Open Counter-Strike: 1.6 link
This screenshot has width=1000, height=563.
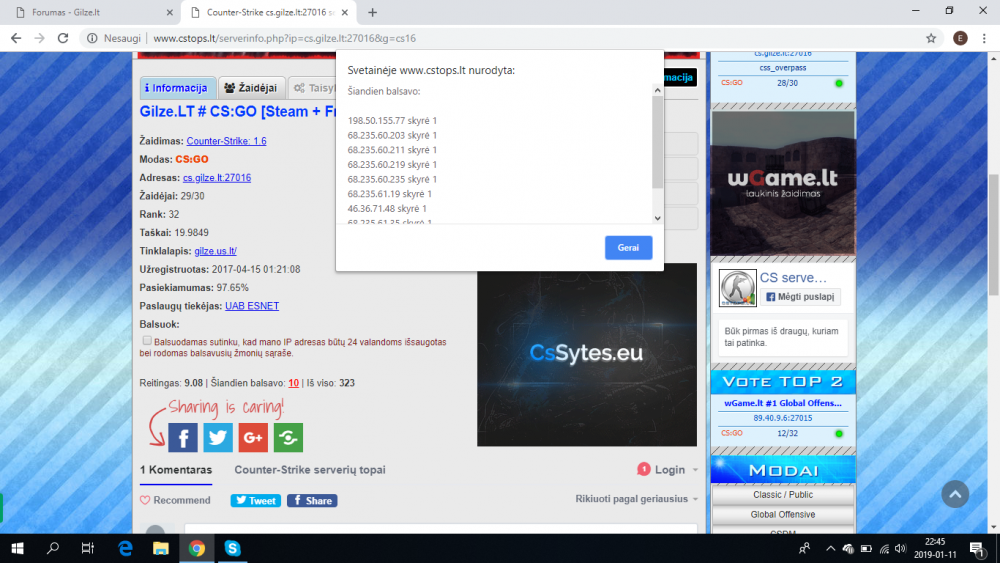coord(226,141)
